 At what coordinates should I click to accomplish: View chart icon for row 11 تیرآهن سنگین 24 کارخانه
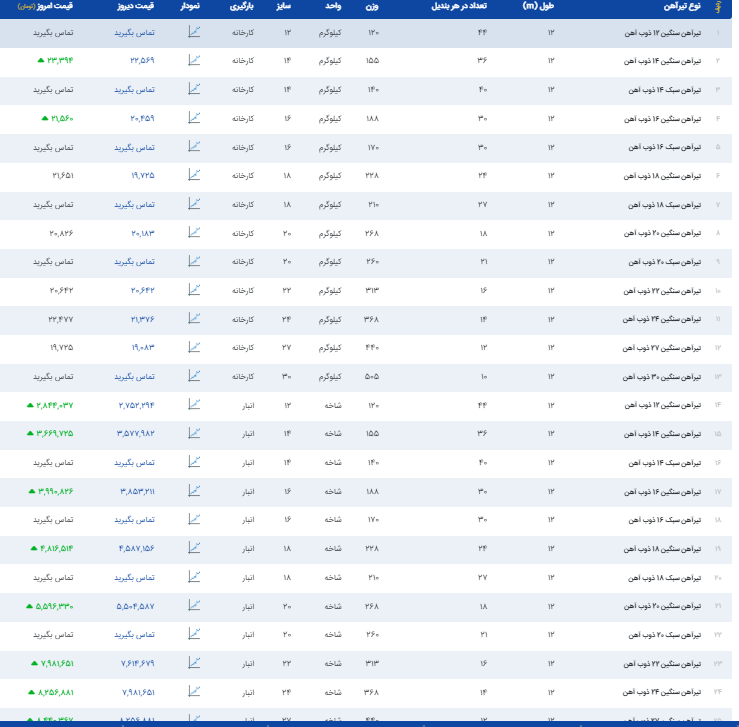coord(194,319)
